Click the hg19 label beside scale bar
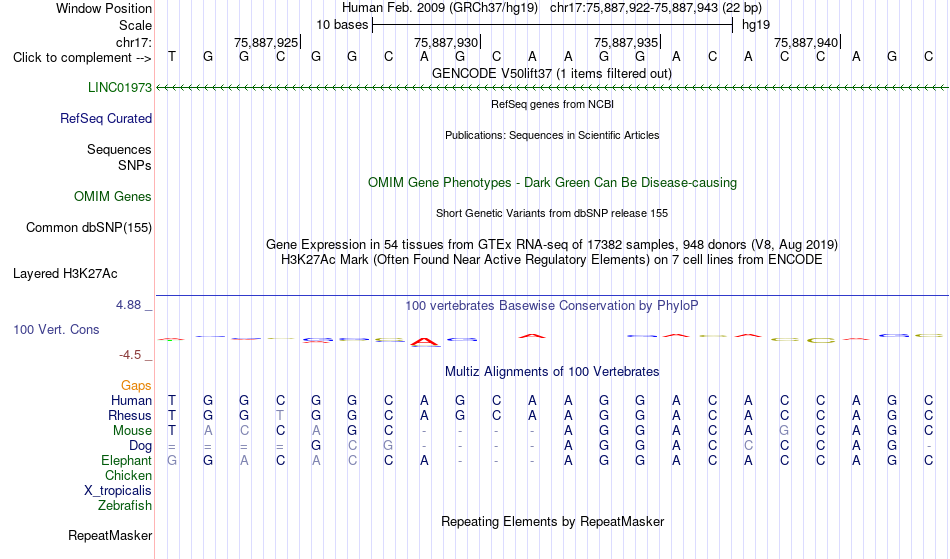The width and height of the screenshot is (950, 559). 756,25
